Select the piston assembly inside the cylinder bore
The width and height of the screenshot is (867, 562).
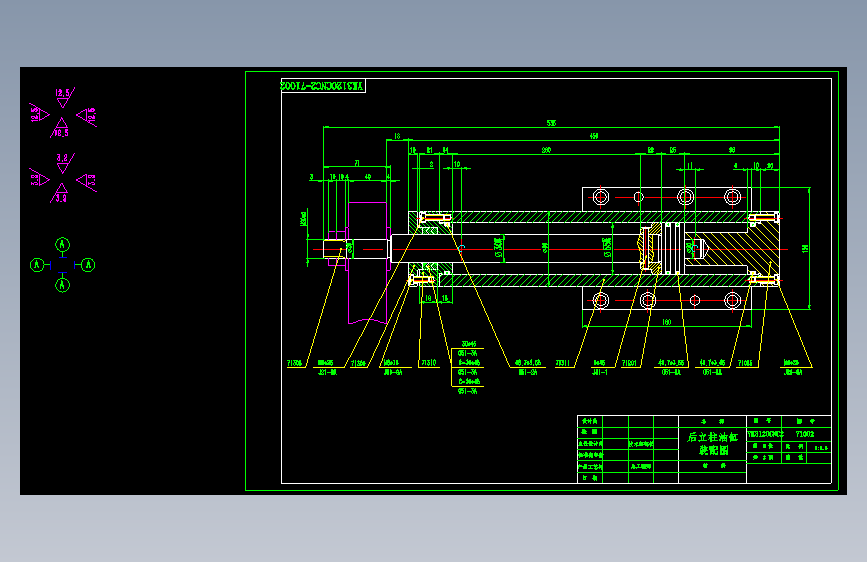coord(662,249)
